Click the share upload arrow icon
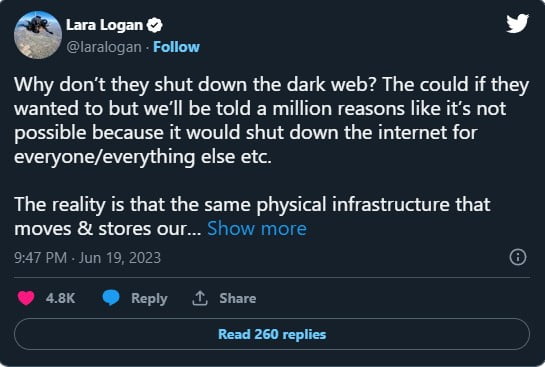Image resolution: width=545 pixels, height=367 pixels. click(200, 298)
